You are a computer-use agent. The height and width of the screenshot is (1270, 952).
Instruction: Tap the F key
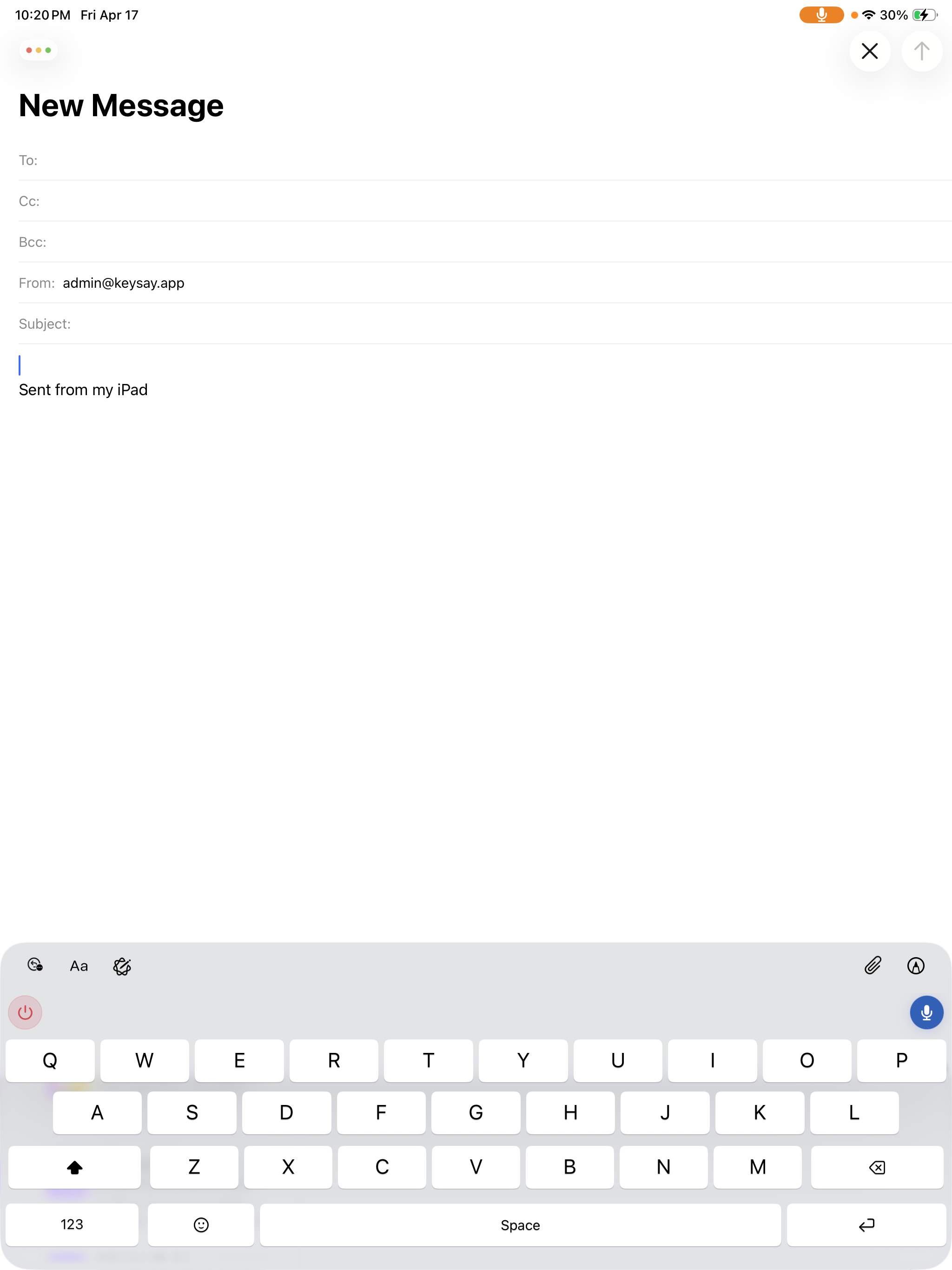pyautogui.click(x=381, y=1113)
